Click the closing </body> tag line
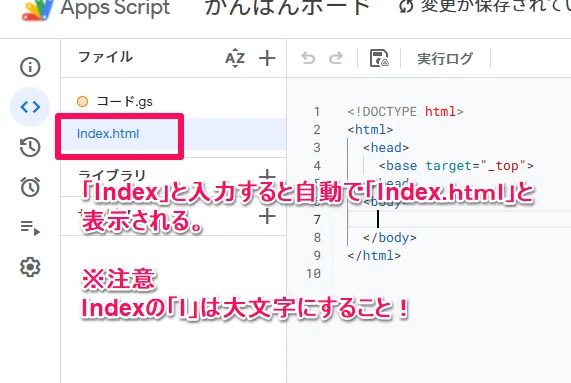Image resolution: width=571 pixels, height=383 pixels. click(389, 237)
